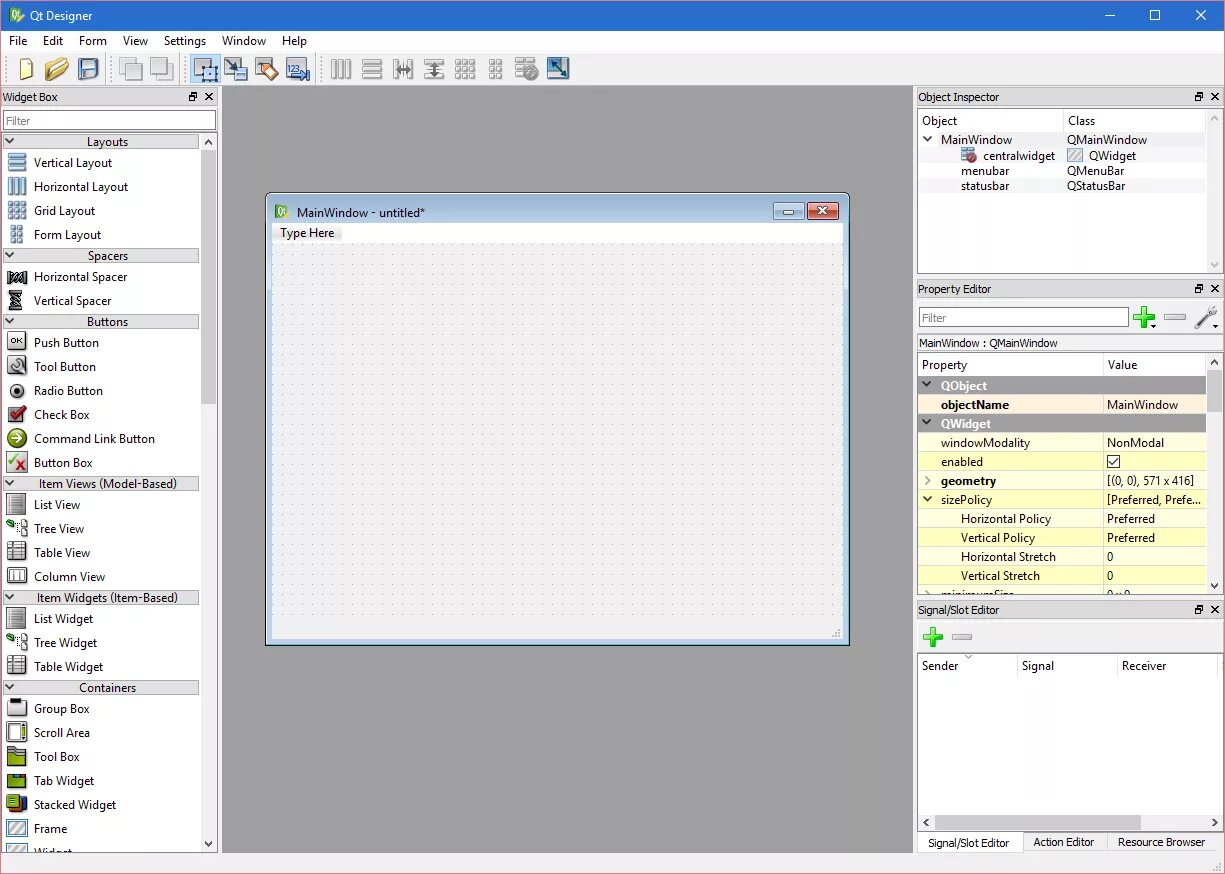Click green plus in Signal/Slot Editor

tap(933, 637)
